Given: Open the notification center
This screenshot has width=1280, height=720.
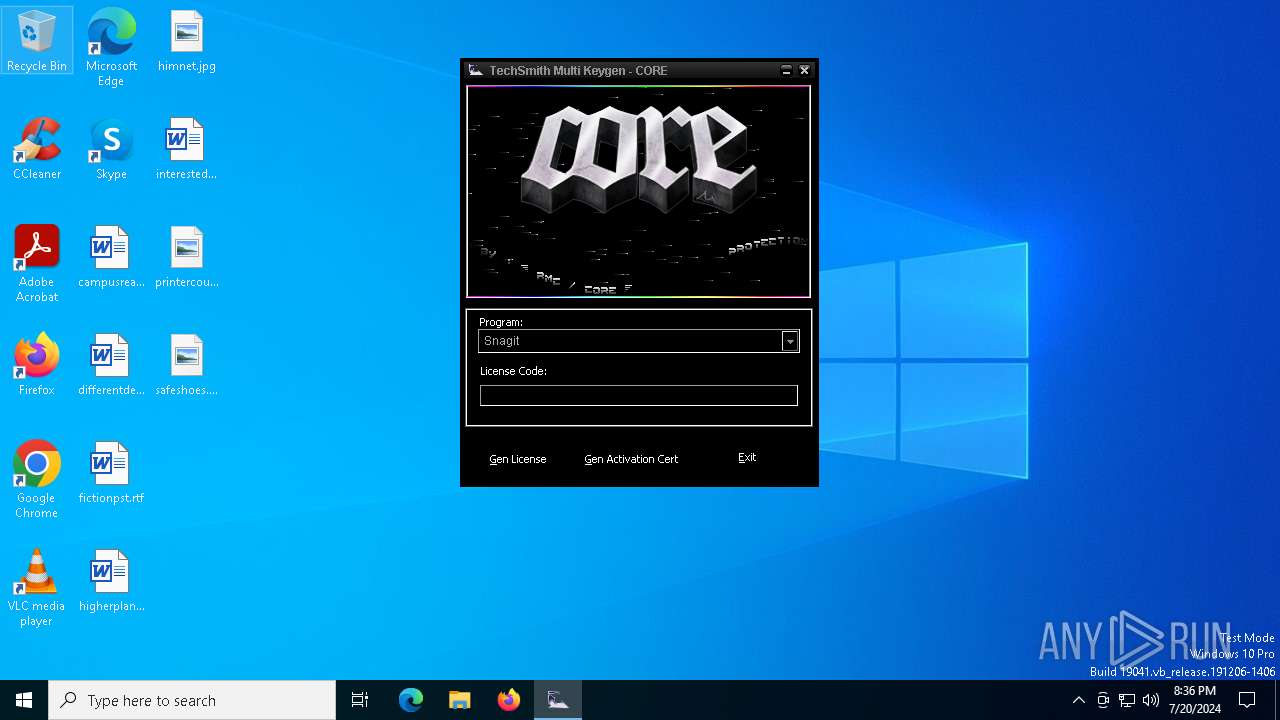Looking at the screenshot, I should 1247,700.
